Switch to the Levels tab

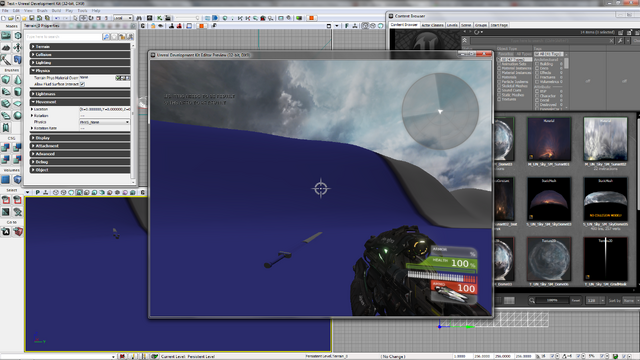coord(452,25)
